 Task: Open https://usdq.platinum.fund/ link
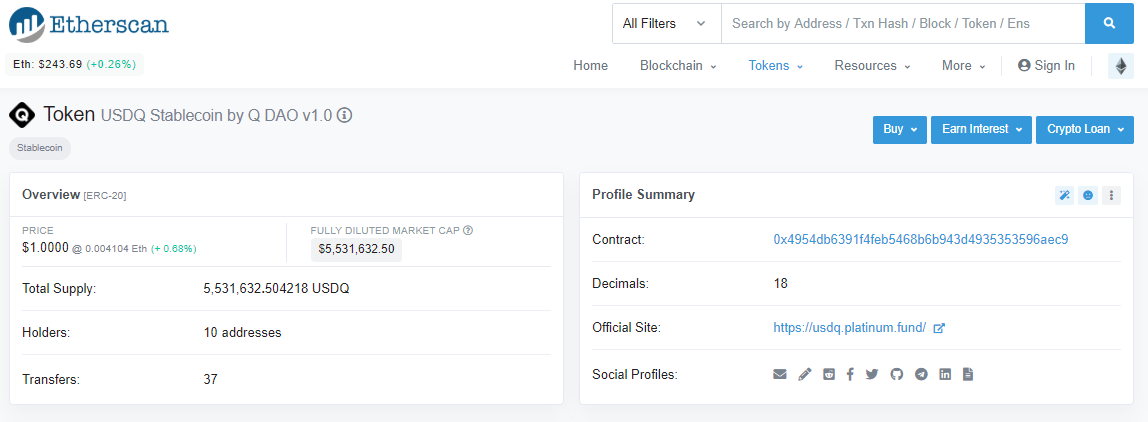point(849,327)
